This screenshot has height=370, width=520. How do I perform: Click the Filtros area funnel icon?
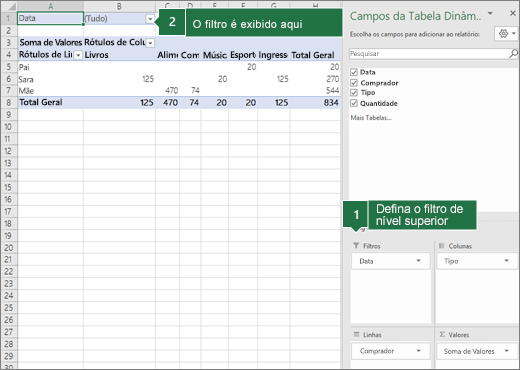click(x=356, y=246)
